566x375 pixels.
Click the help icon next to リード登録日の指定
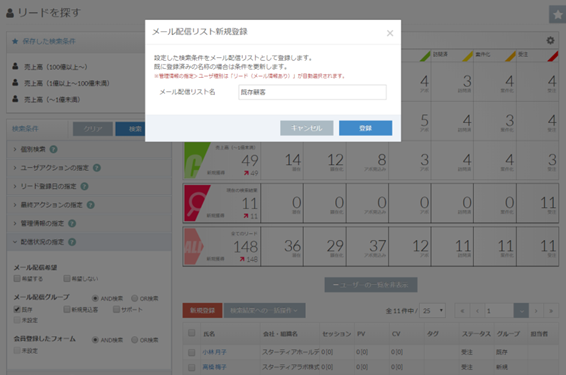click(84, 186)
